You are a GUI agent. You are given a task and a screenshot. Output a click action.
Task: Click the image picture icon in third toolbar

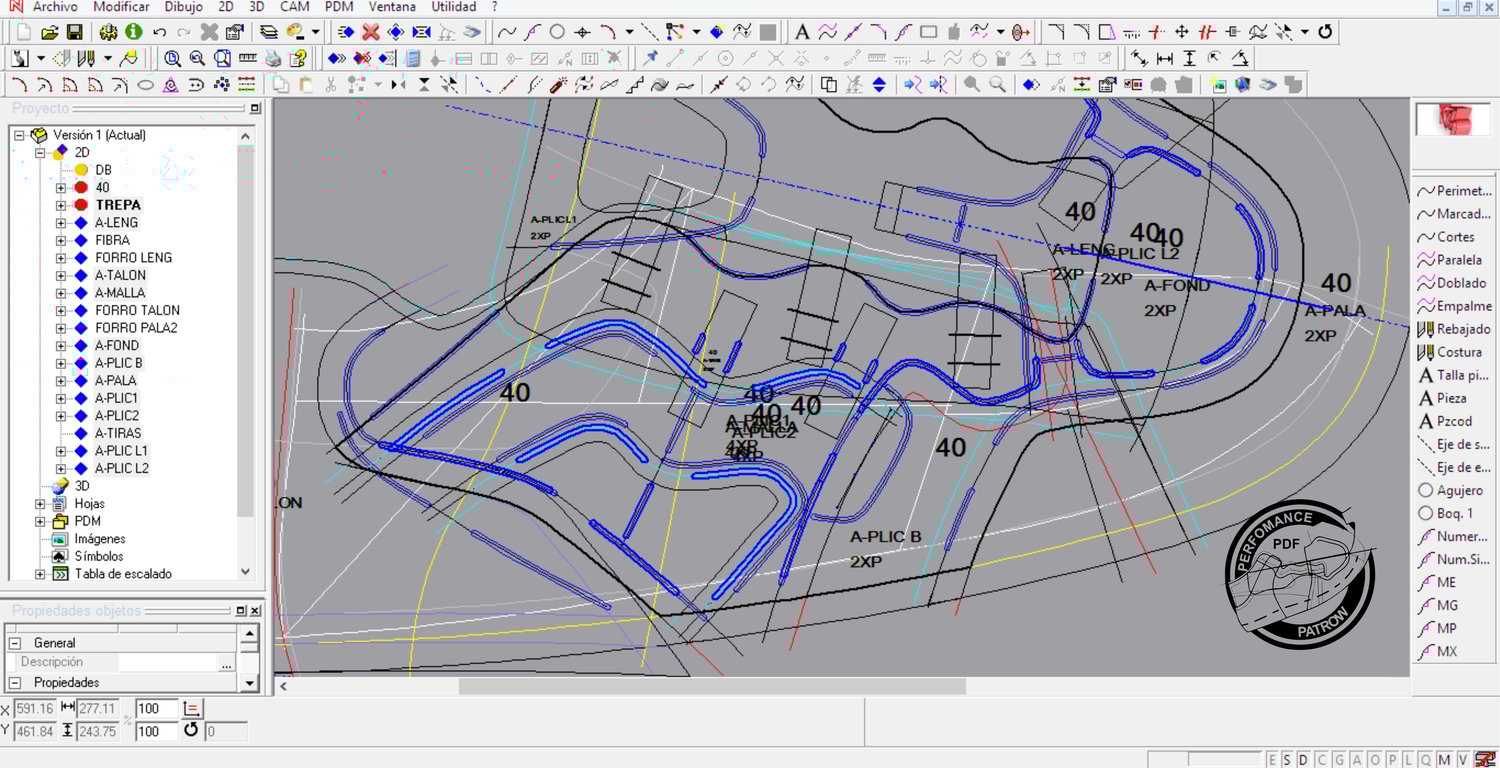tap(1217, 85)
